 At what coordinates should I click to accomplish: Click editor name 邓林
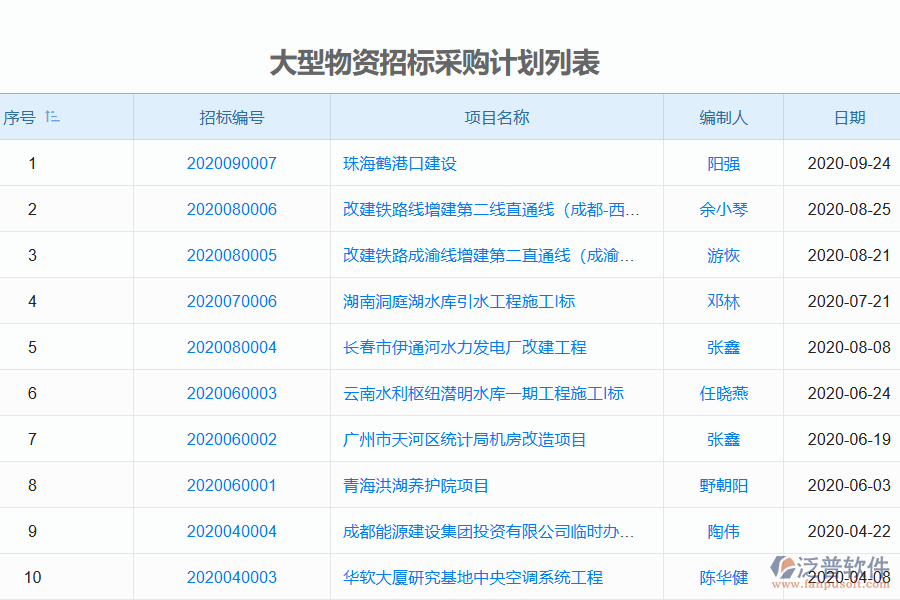click(x=722, y=301)
